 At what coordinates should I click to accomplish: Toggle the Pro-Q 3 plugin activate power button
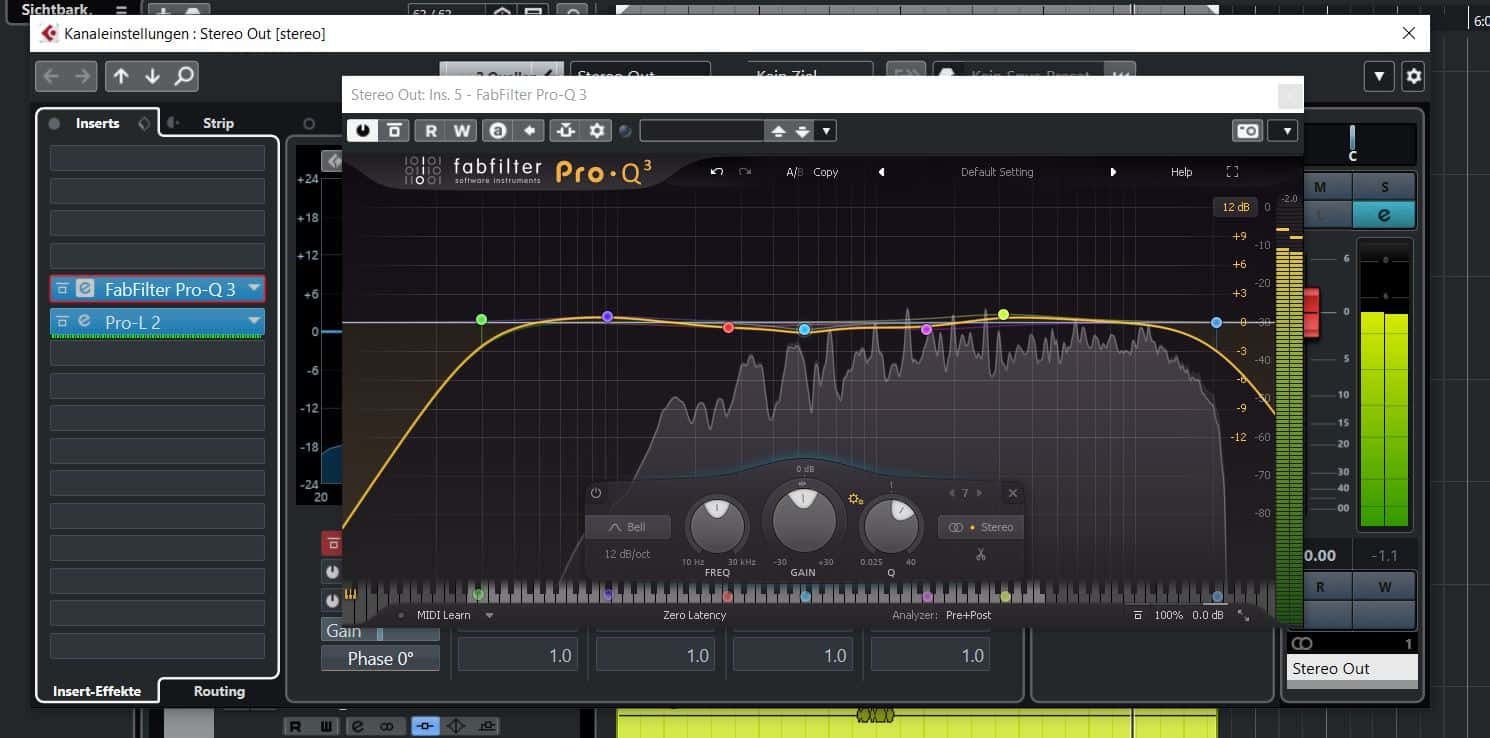pyautogui.click(x=362, y=130)
